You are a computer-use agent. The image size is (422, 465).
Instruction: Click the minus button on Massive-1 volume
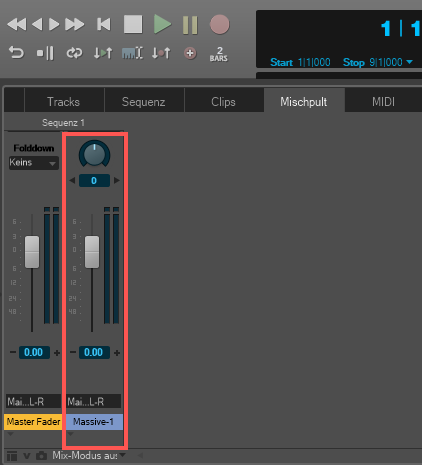73,352
